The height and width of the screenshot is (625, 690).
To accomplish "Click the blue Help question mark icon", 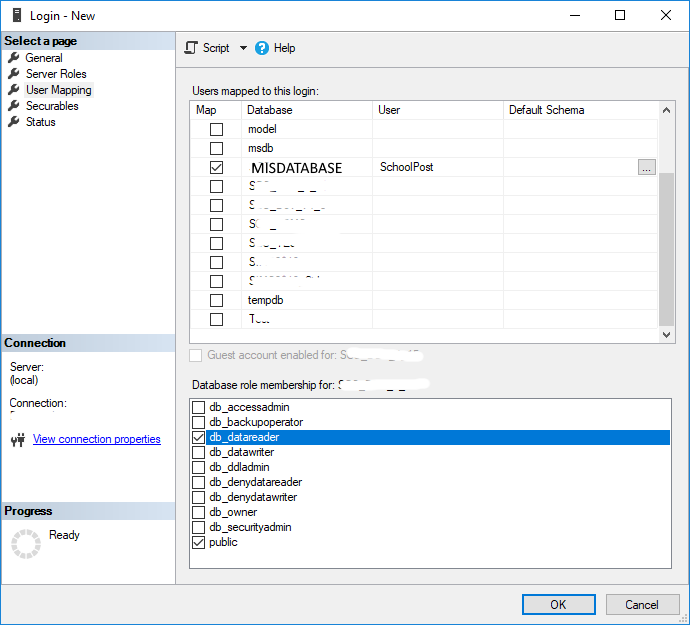I will 262,48.
